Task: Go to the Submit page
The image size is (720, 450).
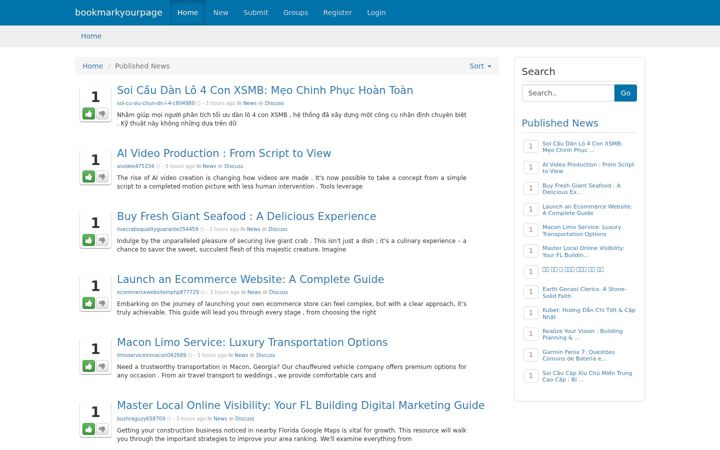Action: point(256,12)
